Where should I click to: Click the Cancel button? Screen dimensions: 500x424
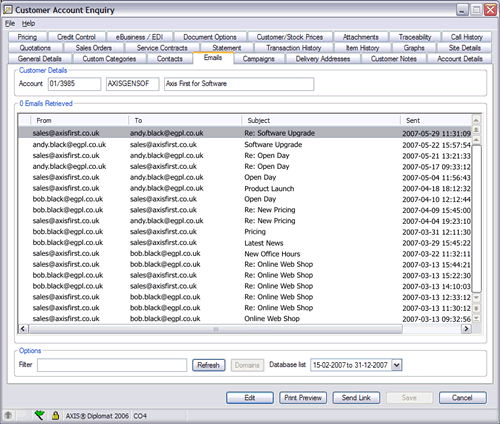pos(462,398)
